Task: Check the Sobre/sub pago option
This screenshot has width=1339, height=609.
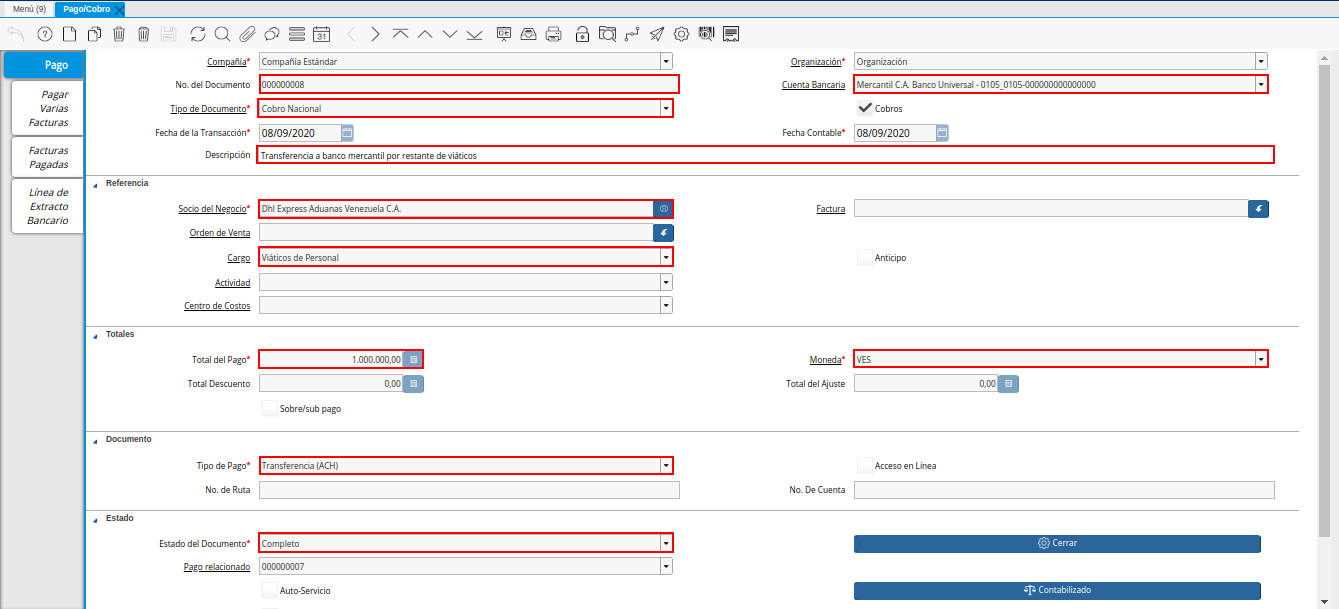Action: tap(269, 408)
